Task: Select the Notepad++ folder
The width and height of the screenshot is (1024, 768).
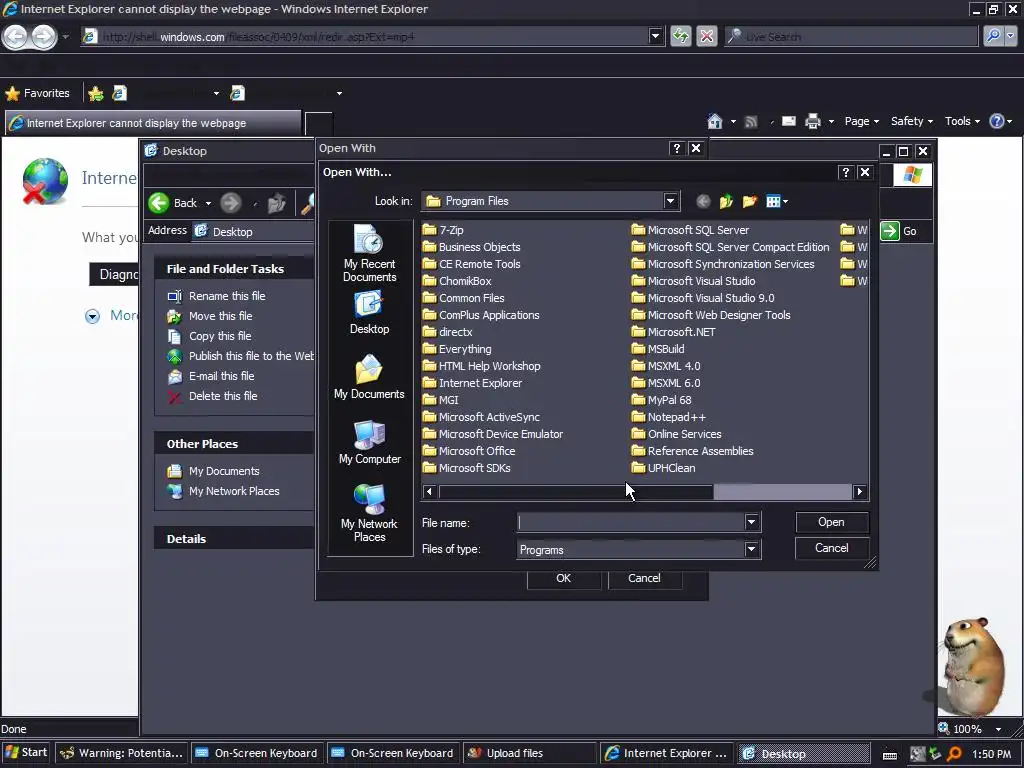Action: click(x=669, y=417)
